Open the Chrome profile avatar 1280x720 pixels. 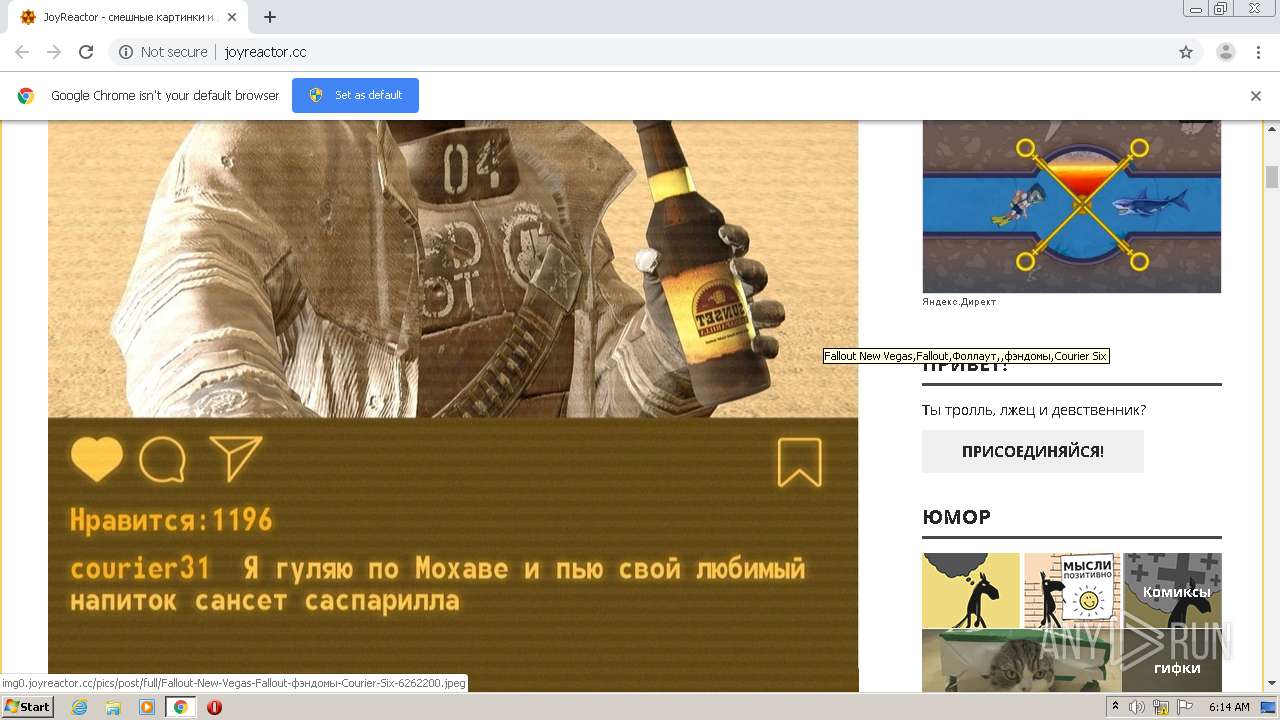(1225, 52)
